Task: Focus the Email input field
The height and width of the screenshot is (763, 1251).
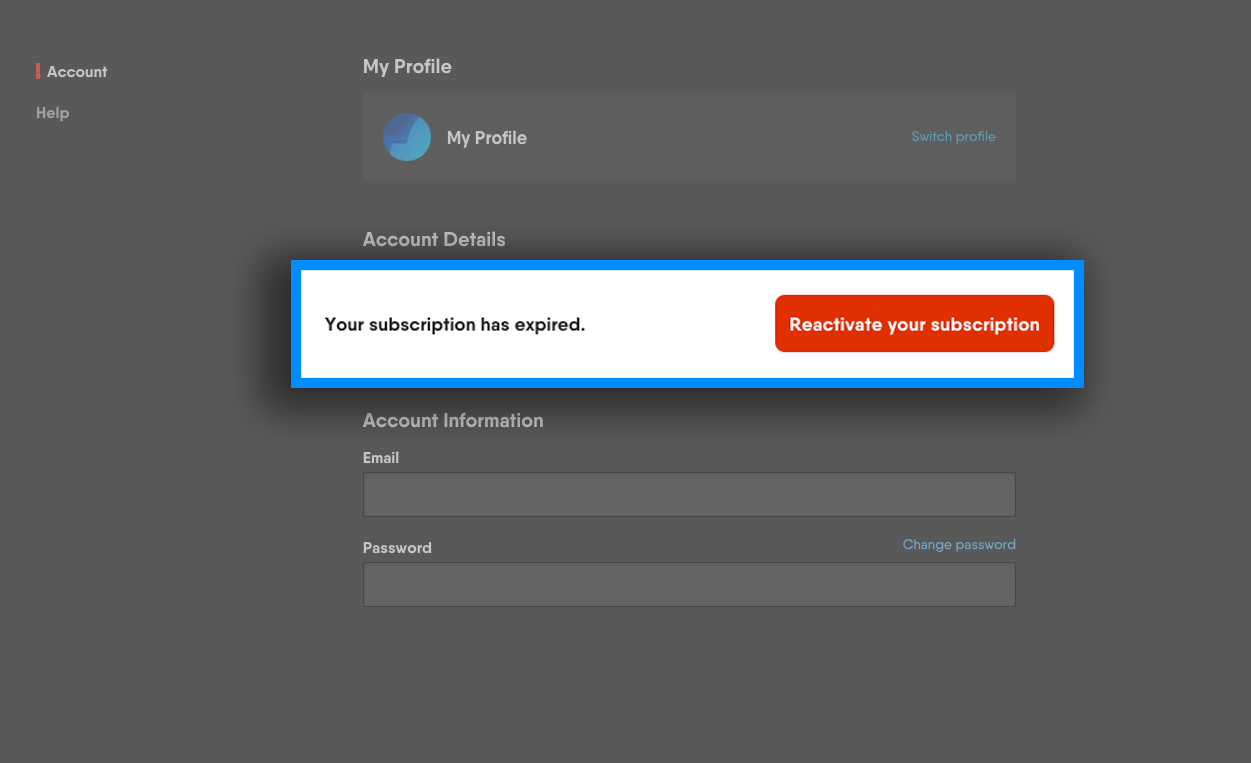Action: tap(689, 495)
